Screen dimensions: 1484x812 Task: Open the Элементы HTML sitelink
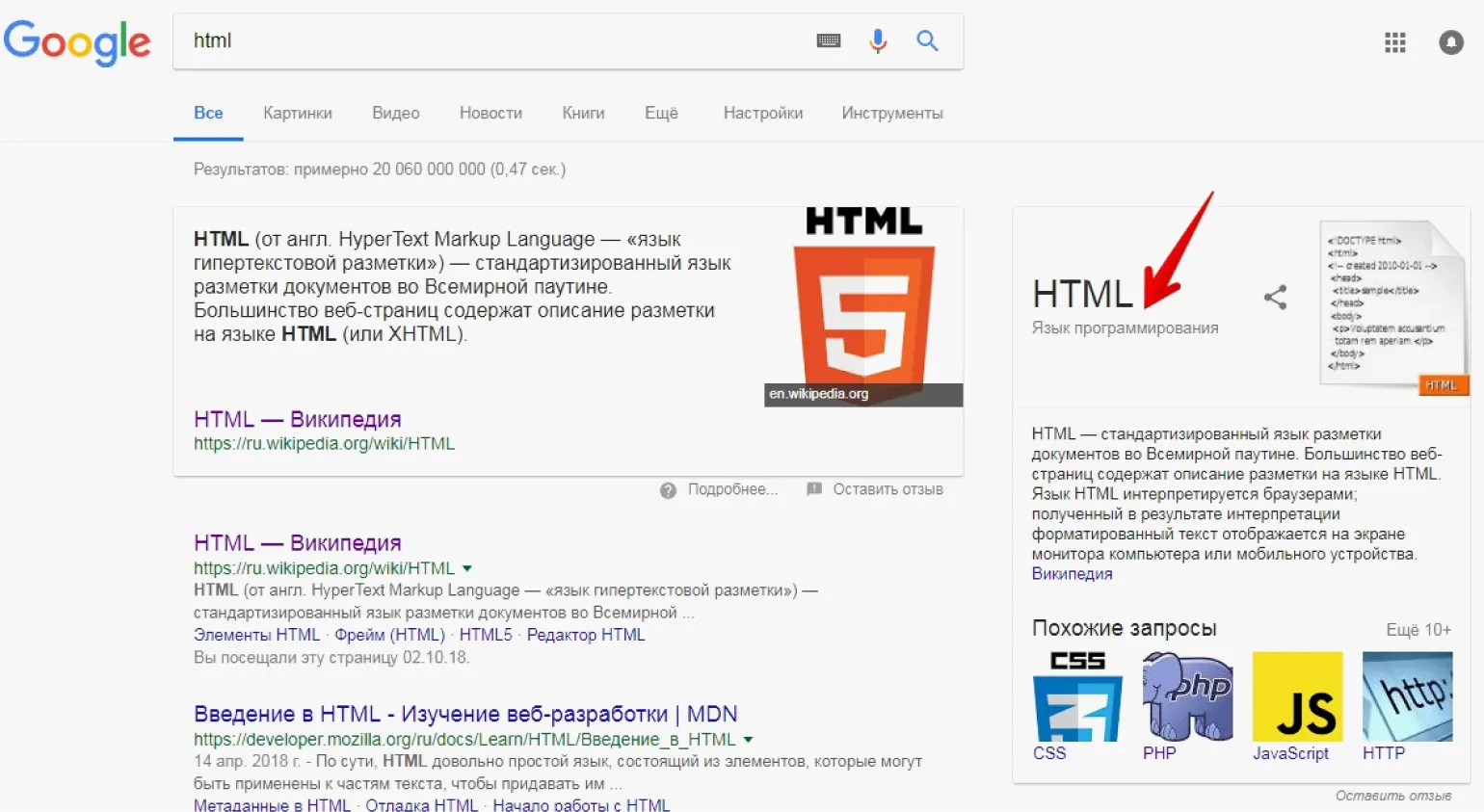[256, 635]
